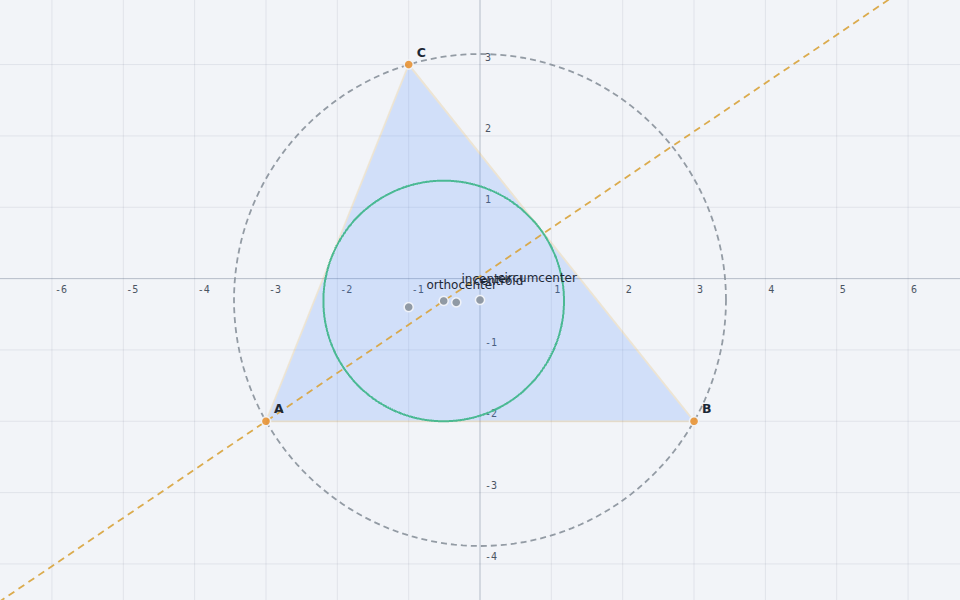Click the "orthocenter" text label
Image resolution: width=960 pixels, height=600 pixels.
pyautogui.click(x=462, y=285)
